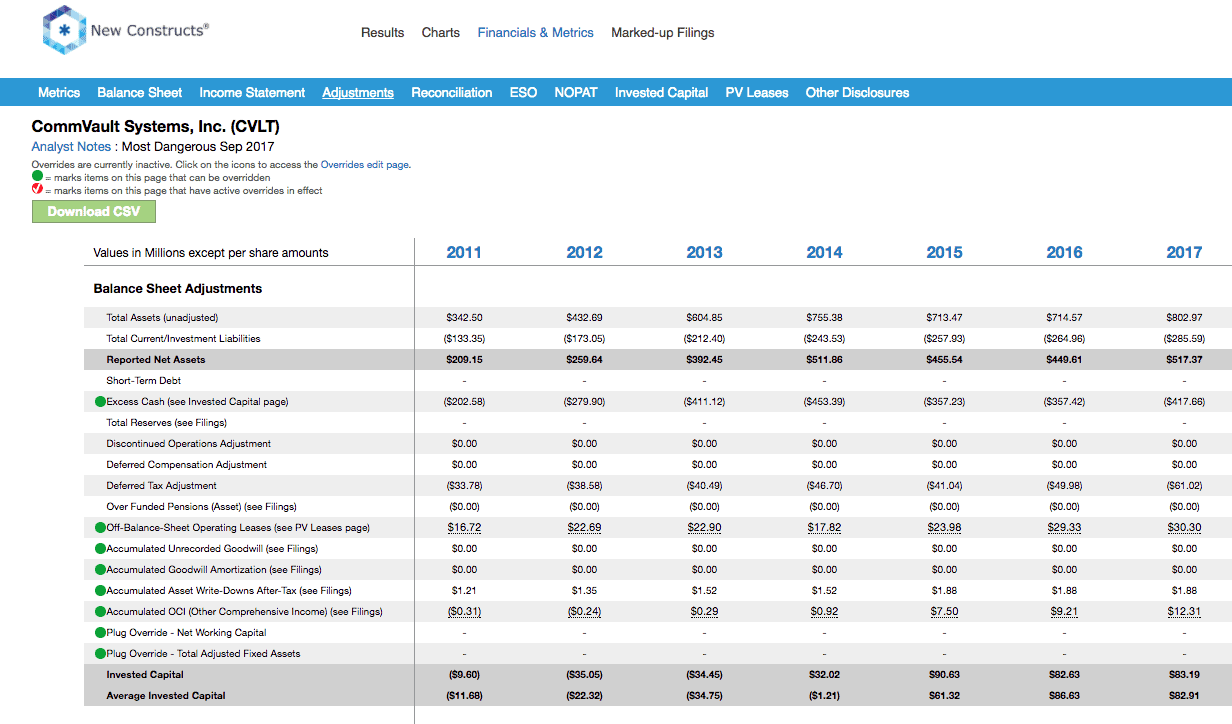The image size is (1232, 724).
Task: Open the Charts page
Action: (441, 33)
